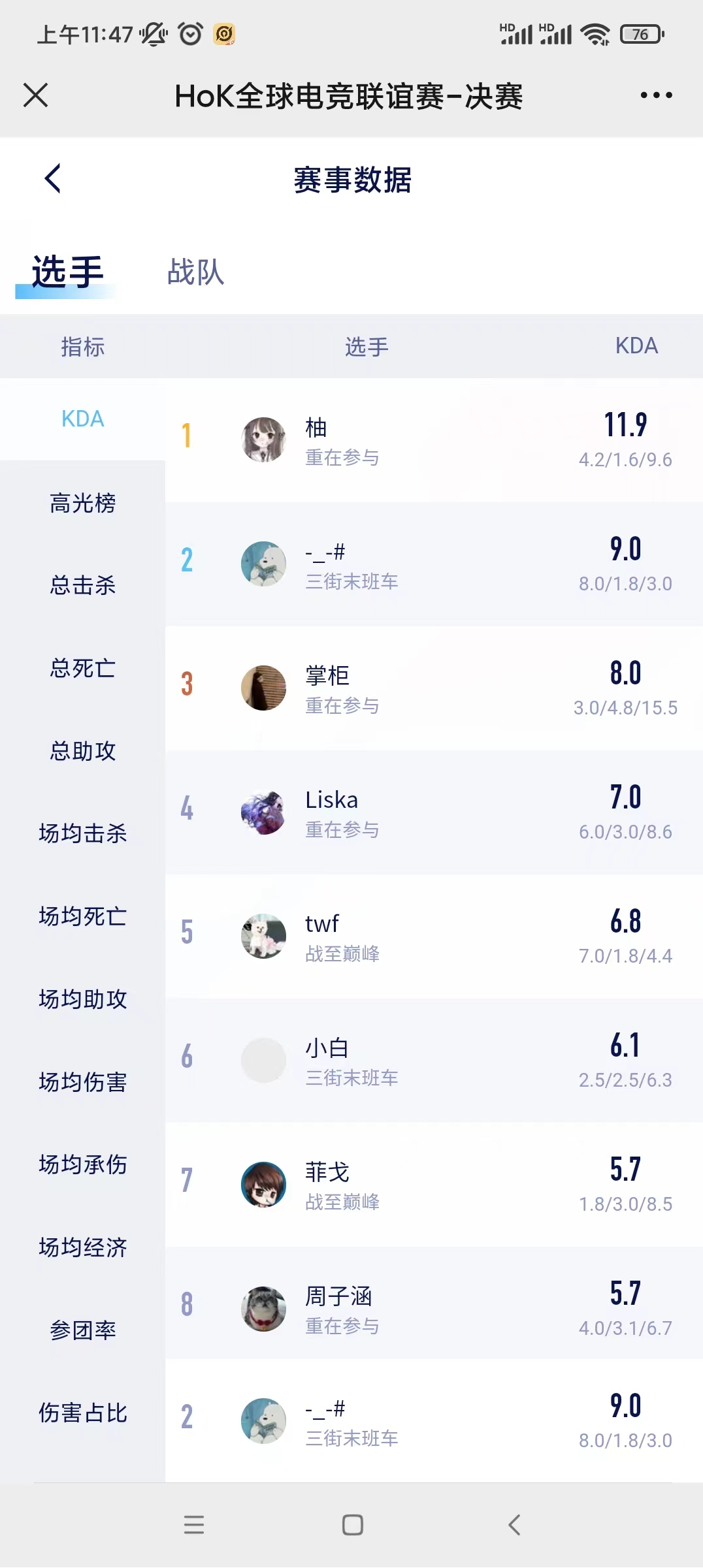Switch to the 战队 tab

click(195, 272)
